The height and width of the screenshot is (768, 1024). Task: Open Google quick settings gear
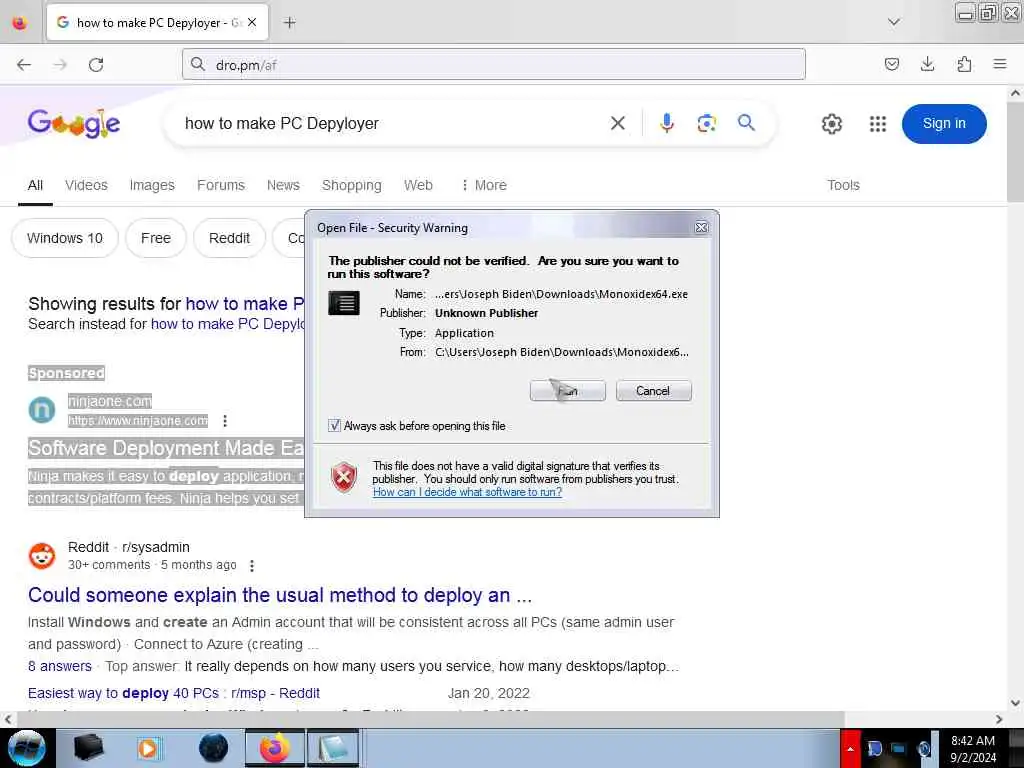point(831,123)
